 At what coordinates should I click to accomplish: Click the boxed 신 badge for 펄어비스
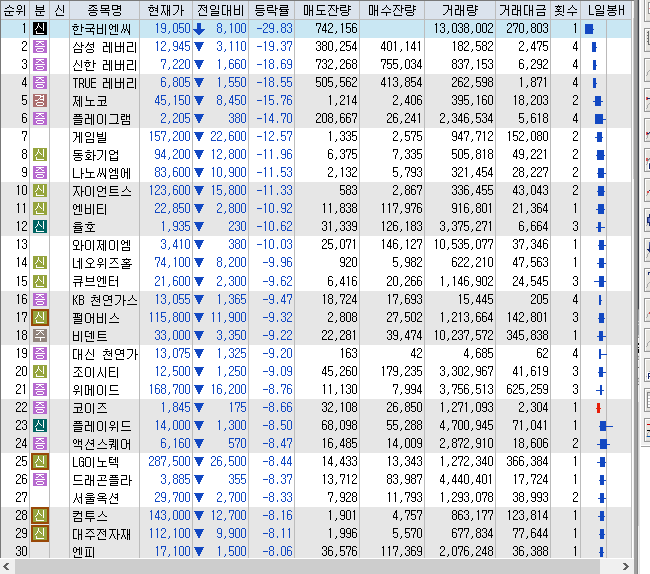pyautogui.click(x=40, y=317)
